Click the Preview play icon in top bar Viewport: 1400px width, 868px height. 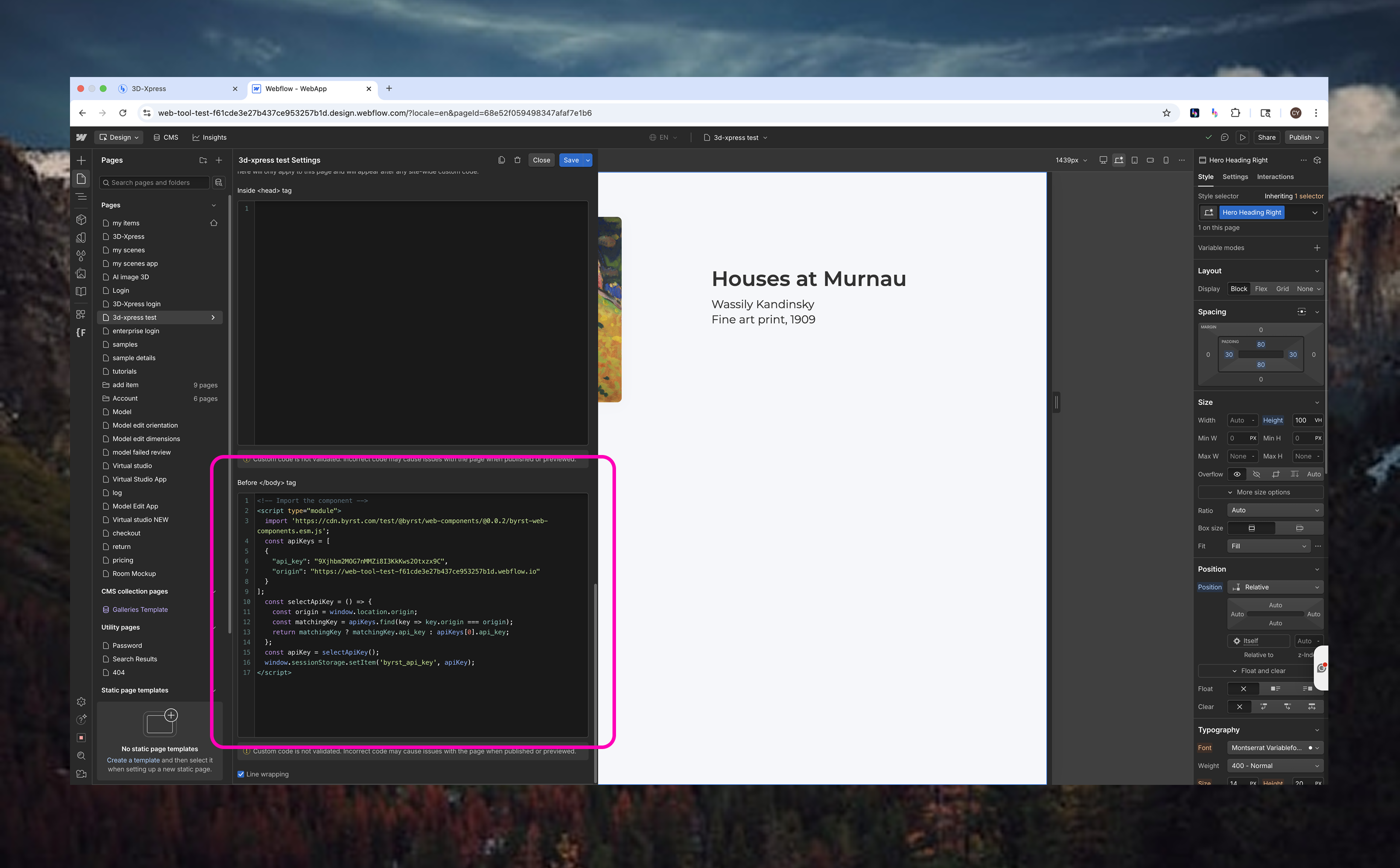coord(1242,137)
